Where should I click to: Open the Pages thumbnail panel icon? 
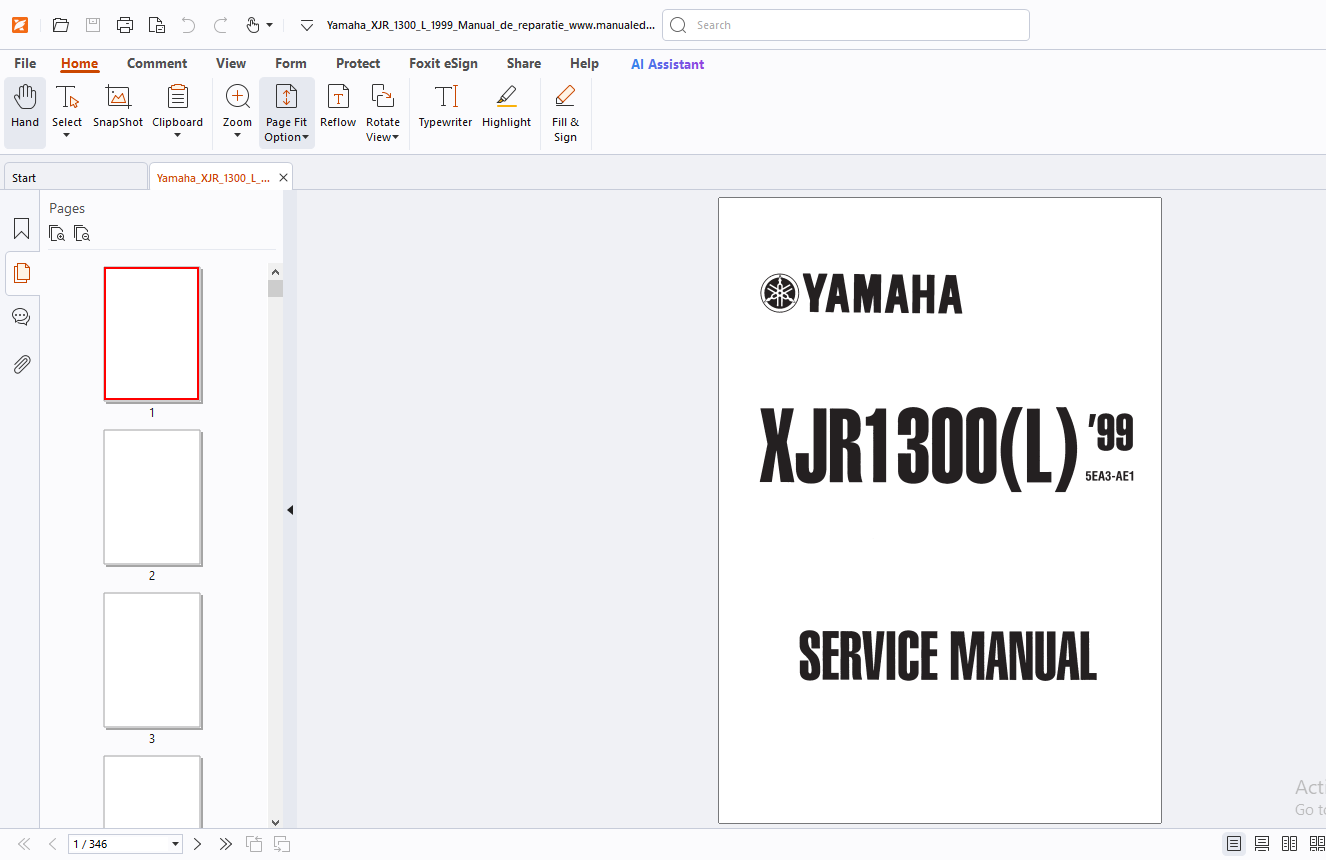coord(21,272)
